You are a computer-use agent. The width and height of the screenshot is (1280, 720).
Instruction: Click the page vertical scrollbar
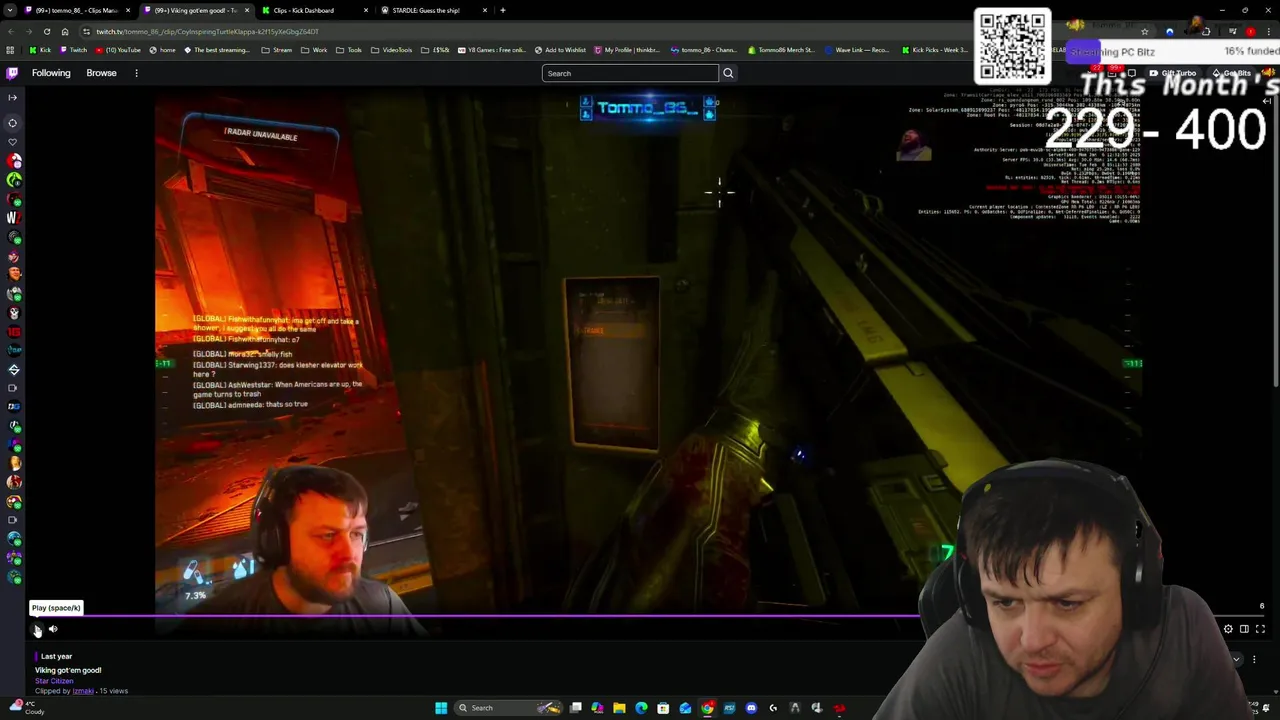point(1276,240)
